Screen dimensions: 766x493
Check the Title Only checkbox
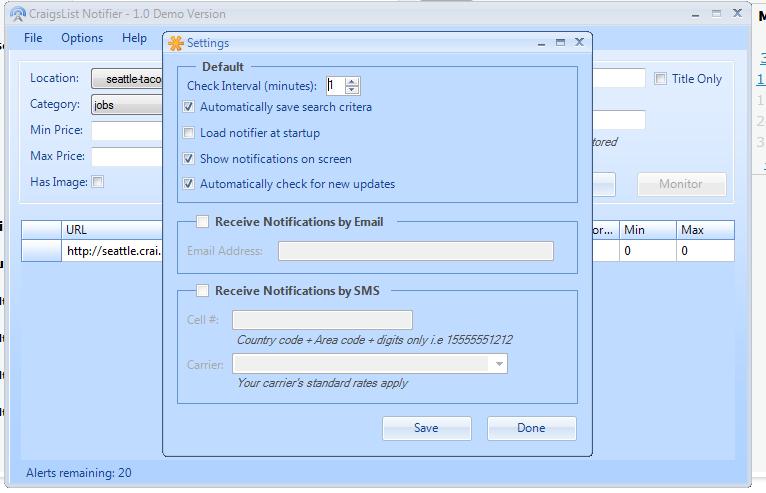pos(660,78)
